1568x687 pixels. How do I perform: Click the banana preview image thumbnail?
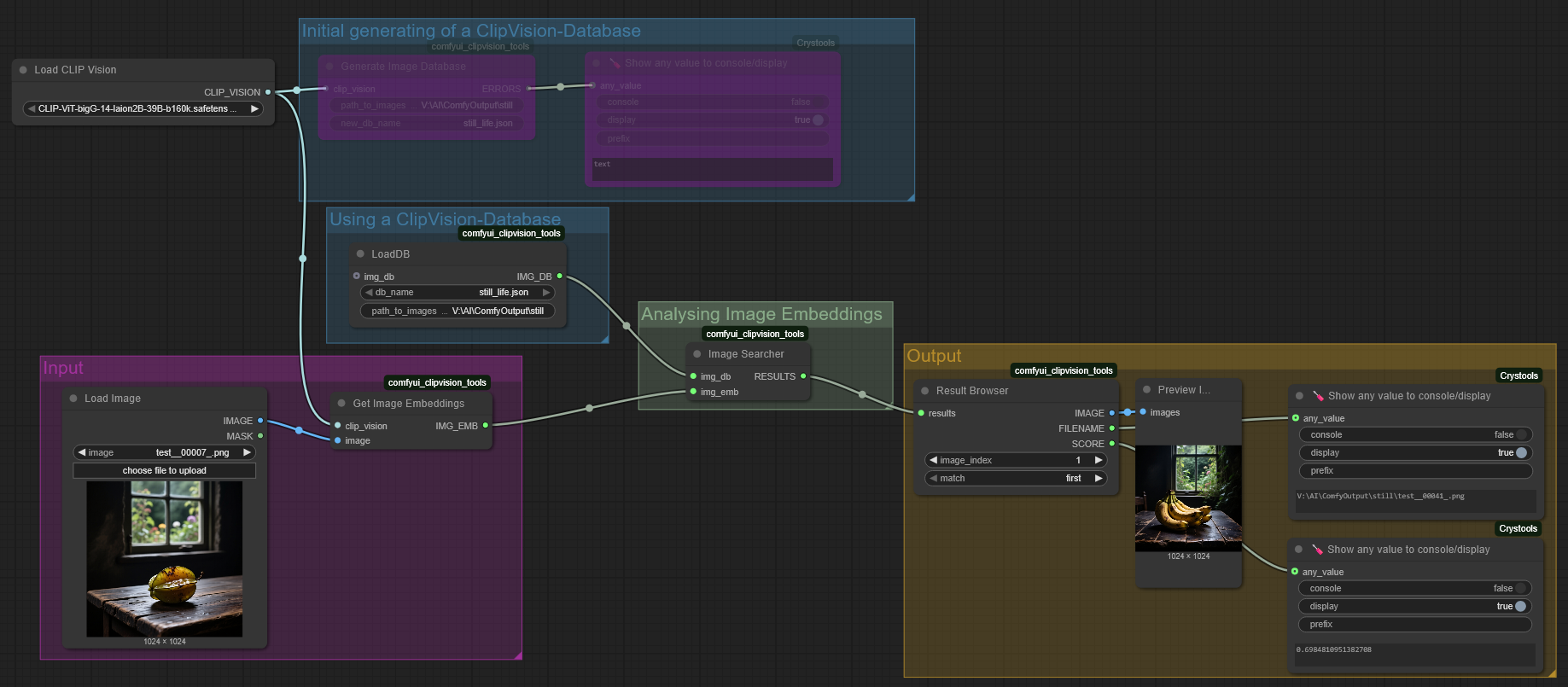coord(1188,498)
